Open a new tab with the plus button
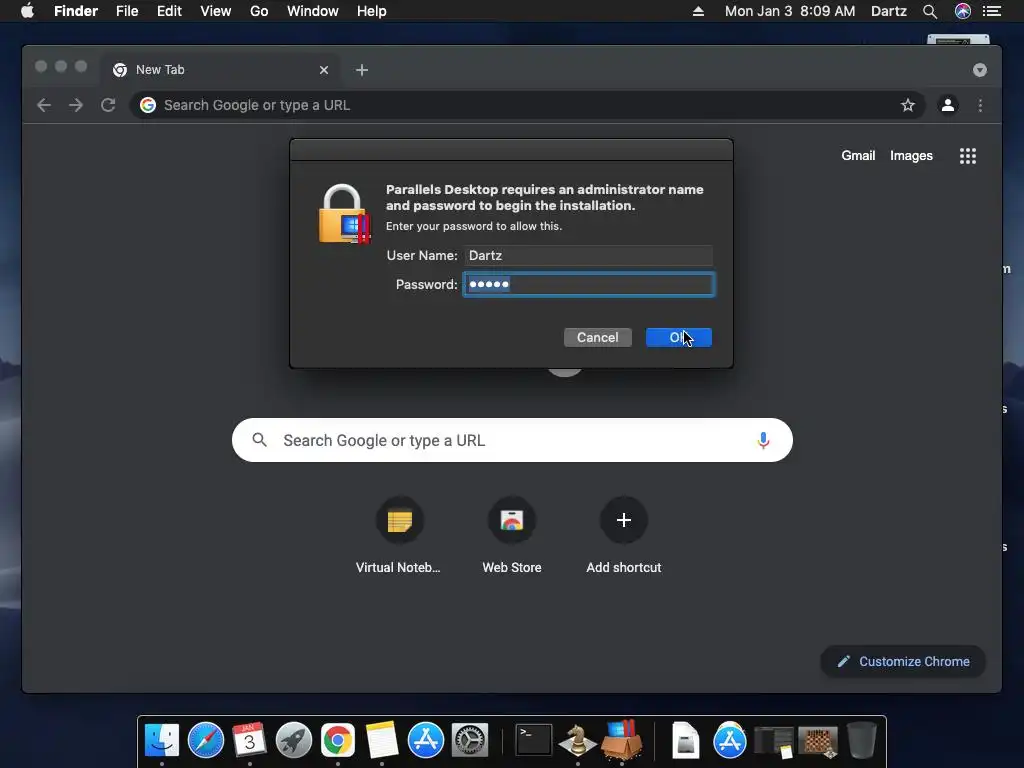This screenshot has width=1024, height=768. (x=362, y=70)
